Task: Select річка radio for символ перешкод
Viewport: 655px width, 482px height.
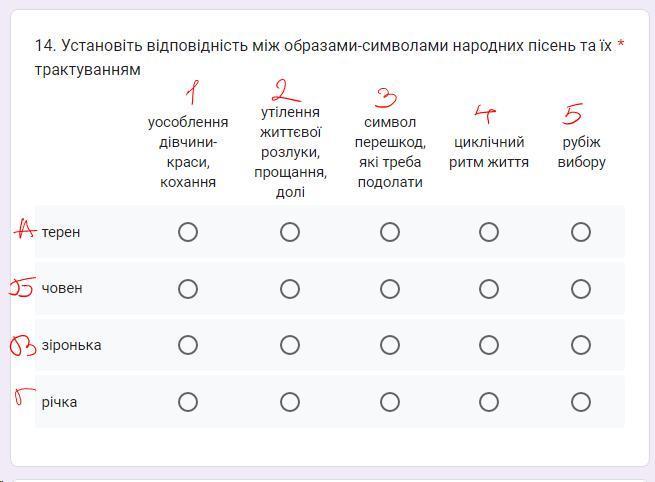Action: [390, 402]
